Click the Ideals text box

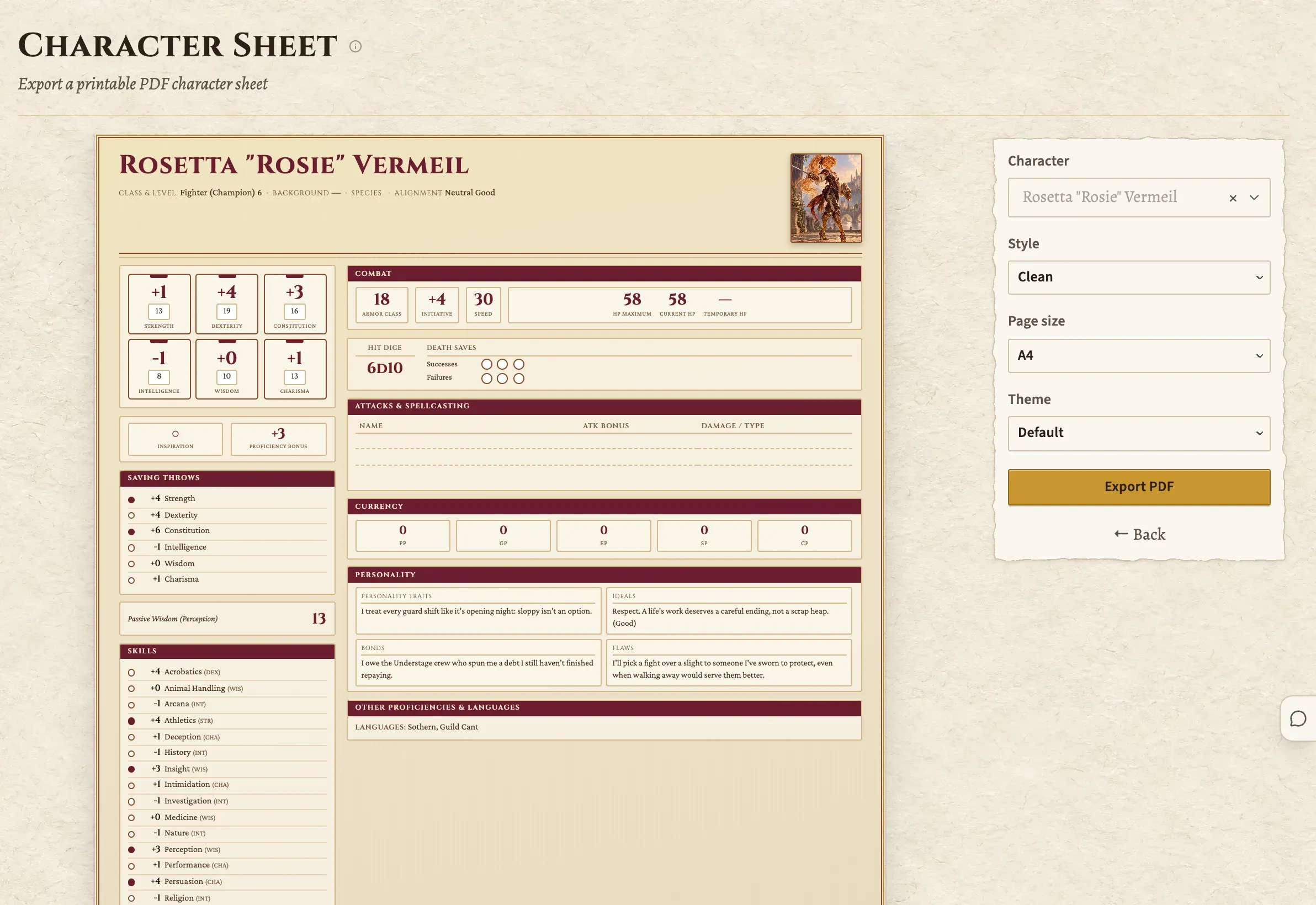729,611
